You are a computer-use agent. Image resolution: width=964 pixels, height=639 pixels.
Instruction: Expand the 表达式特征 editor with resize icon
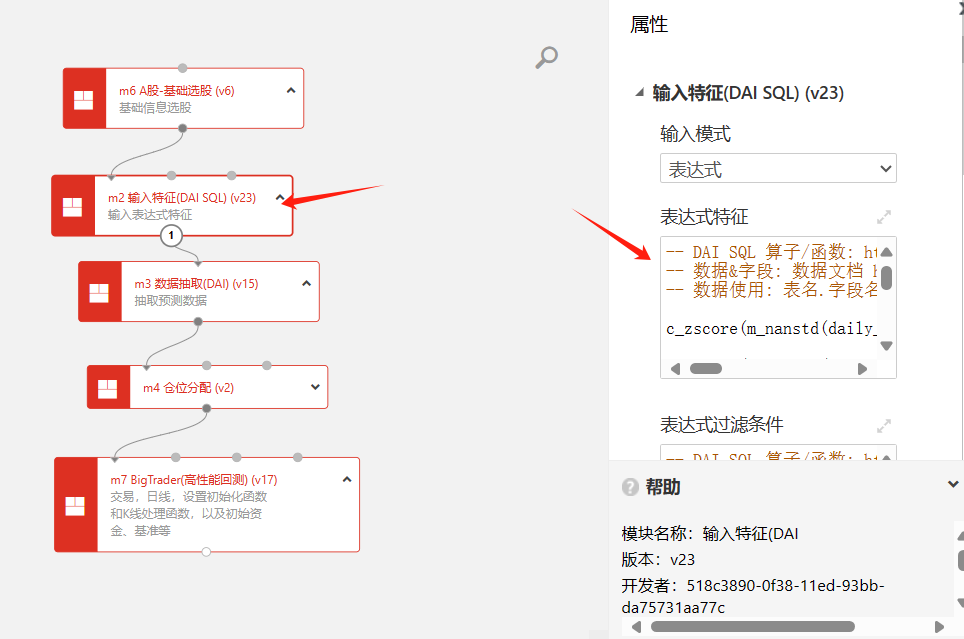tap(883, 217)
